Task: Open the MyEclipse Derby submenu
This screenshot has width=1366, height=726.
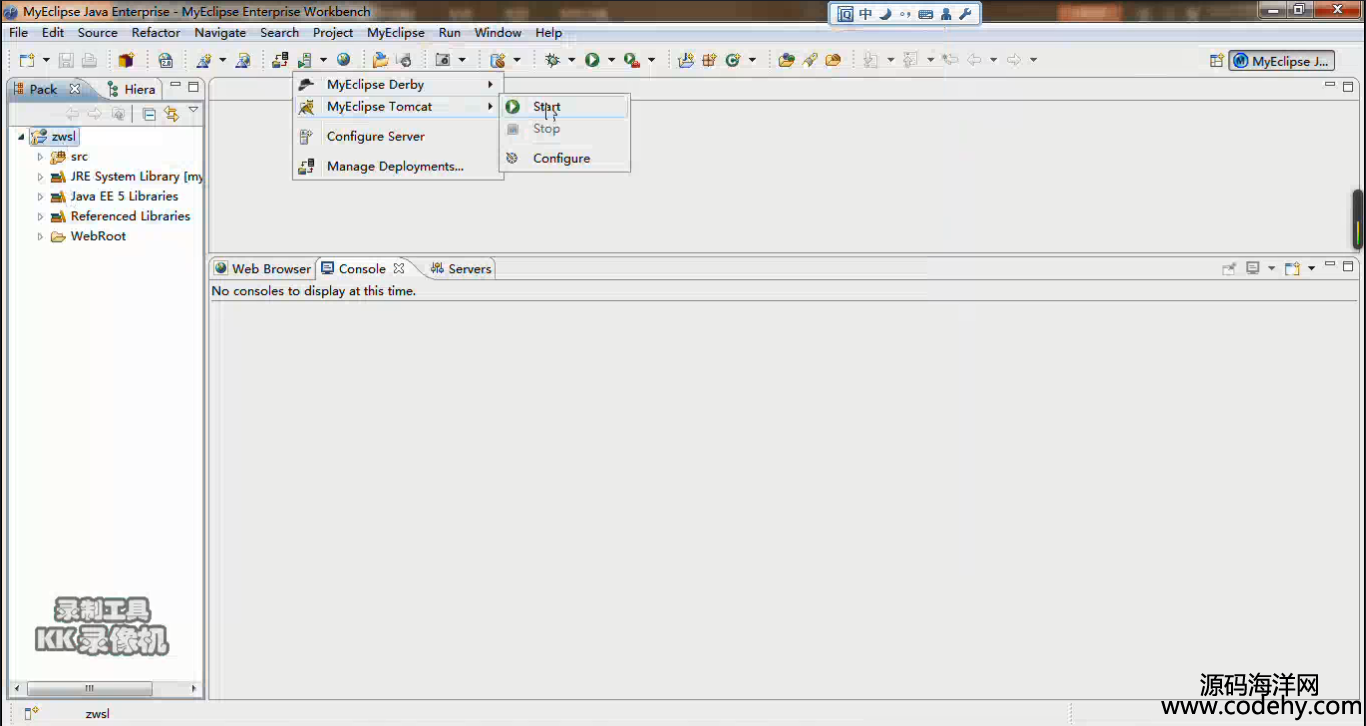Action: coord(397,84)
